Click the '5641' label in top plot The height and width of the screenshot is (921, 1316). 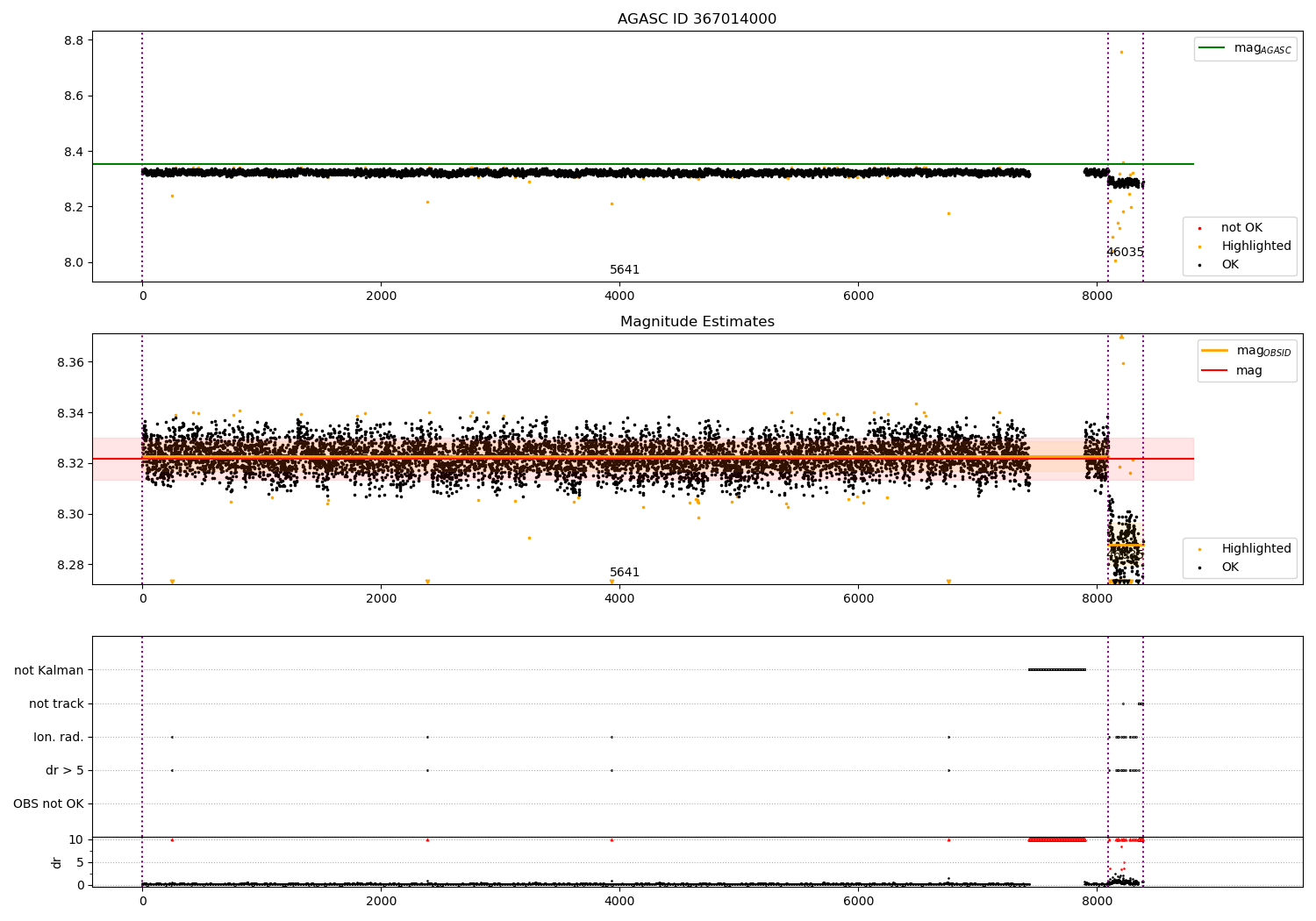[625, 270]
